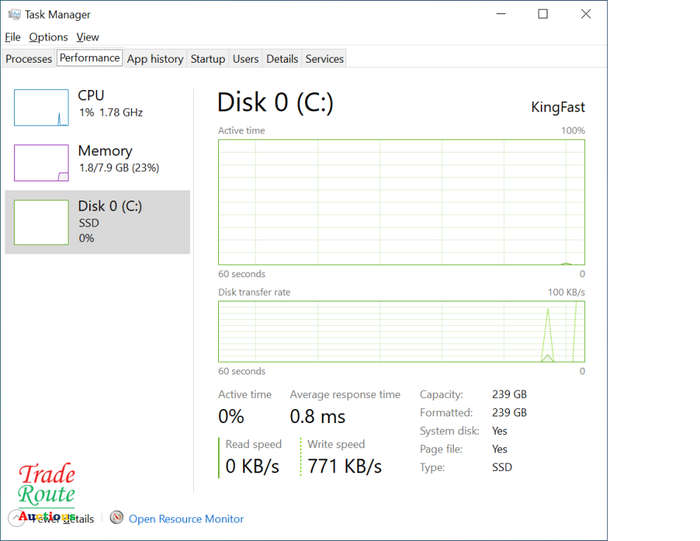Select the CPU usage mini graph

[x=41, y=108]
